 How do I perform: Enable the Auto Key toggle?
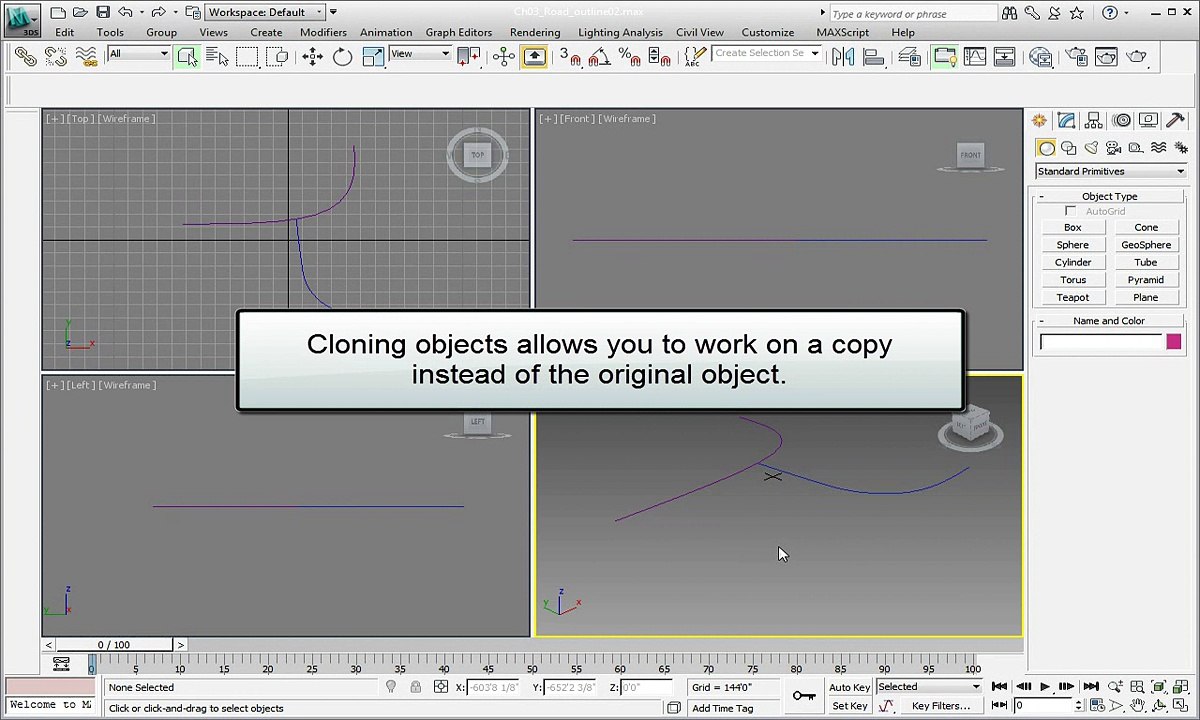coord(850,687)
